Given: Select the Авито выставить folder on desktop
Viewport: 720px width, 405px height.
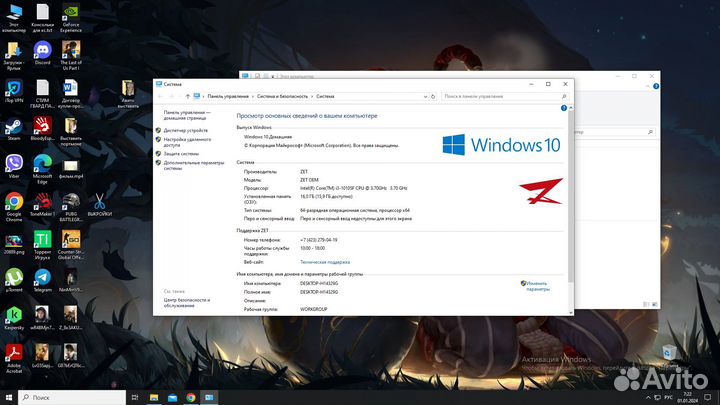Looking at the screenshot, I should point(128,94).
